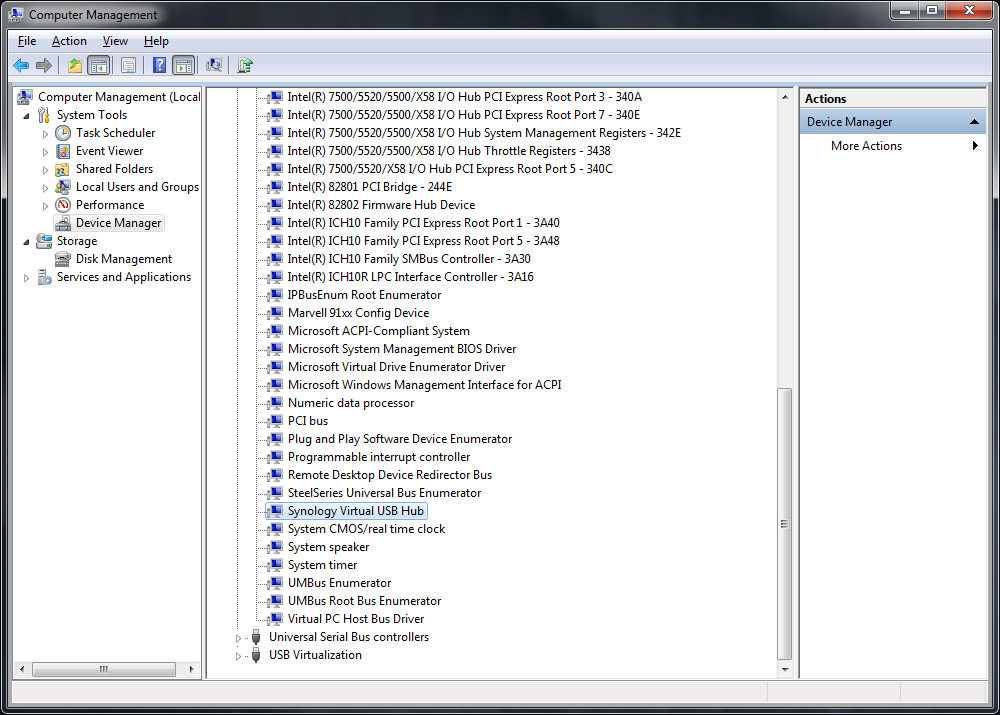Select Intel(R) 82802 Firmware Hub Device

[381, 205]
